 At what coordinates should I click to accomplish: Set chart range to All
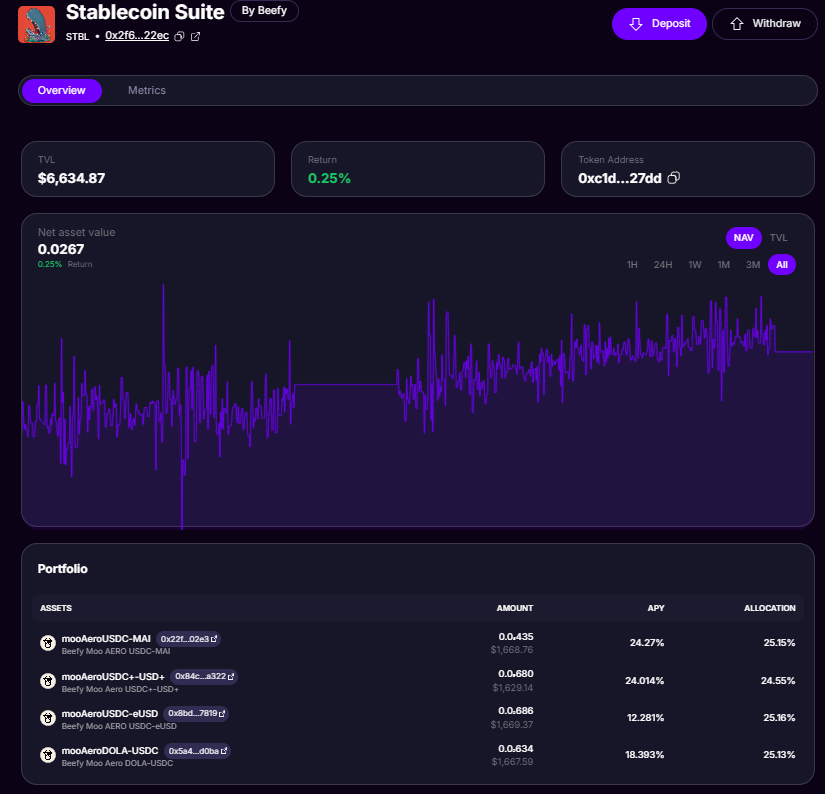782,265
